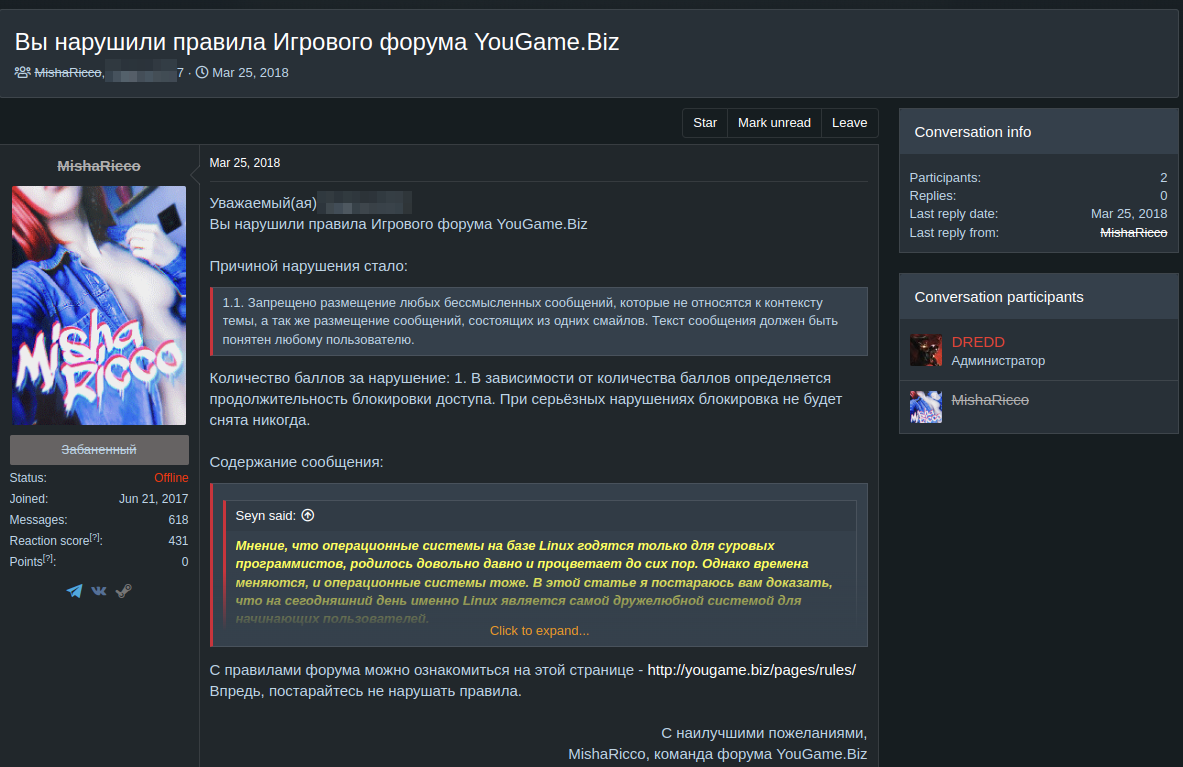The width and height of the screenshot is (1183, 767).
Task: Open the yougame.biz/pages/rules link
Action: click(x=752, y=669)
